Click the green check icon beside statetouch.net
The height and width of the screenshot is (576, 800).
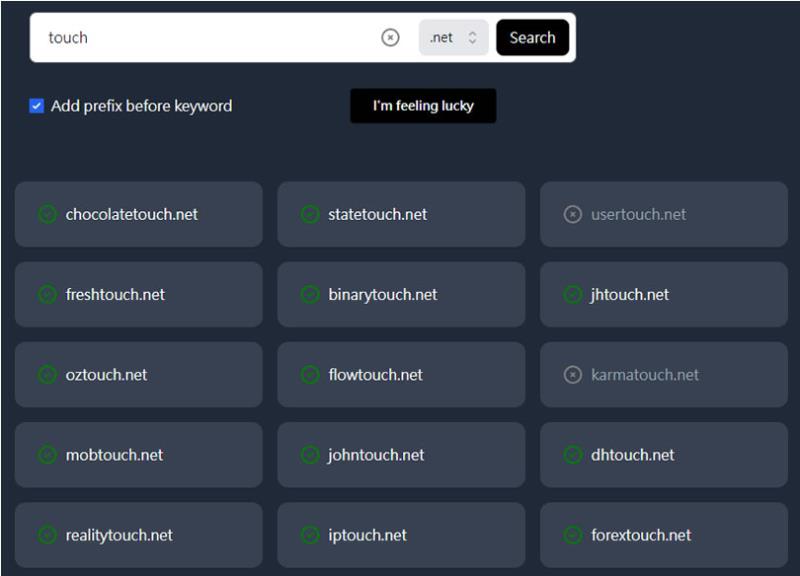click(x=310, y=214)
